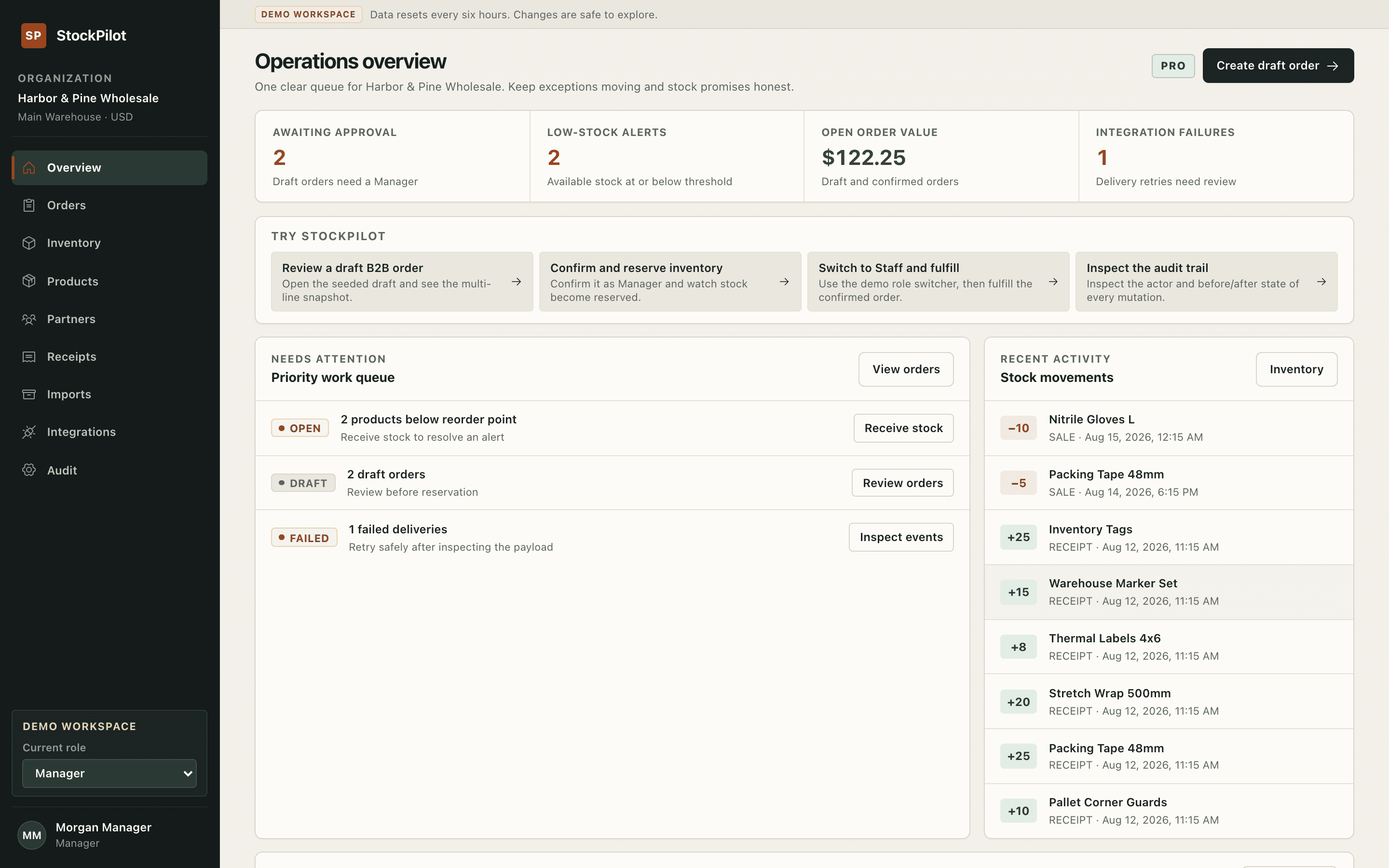Viewport: 1389px width, 868px height.
Task: Click arrow on Inspect the audit trail card
Action: (1321, 282)
